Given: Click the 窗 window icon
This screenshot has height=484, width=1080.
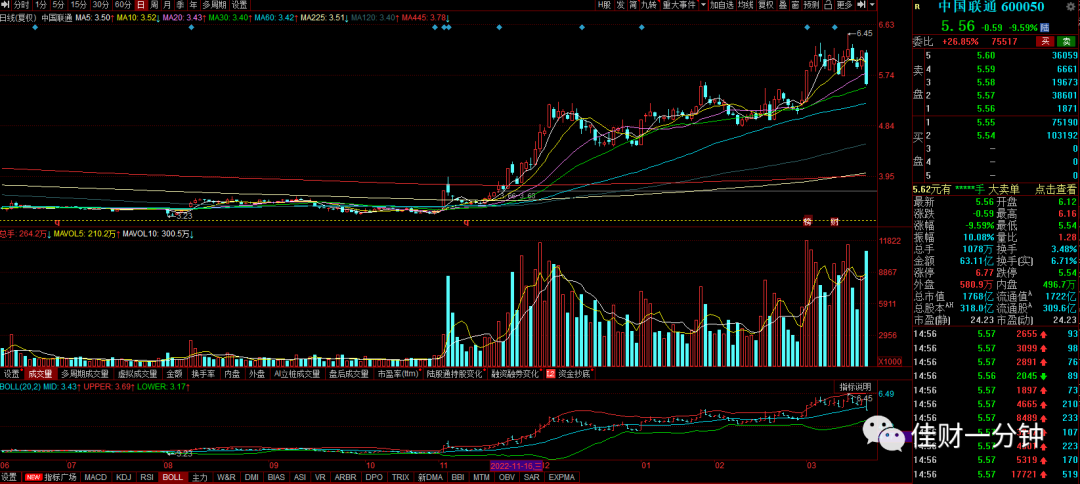Looking at the screenshot, I should (x=795, y=5).
